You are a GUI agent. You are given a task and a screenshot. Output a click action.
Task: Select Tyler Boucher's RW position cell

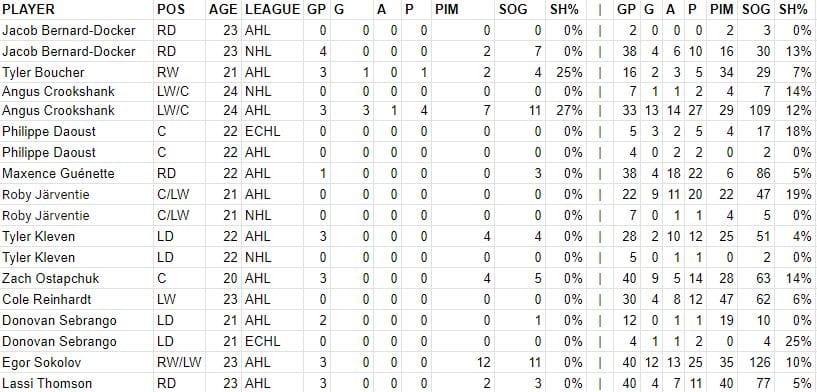[x=180, y=72]
